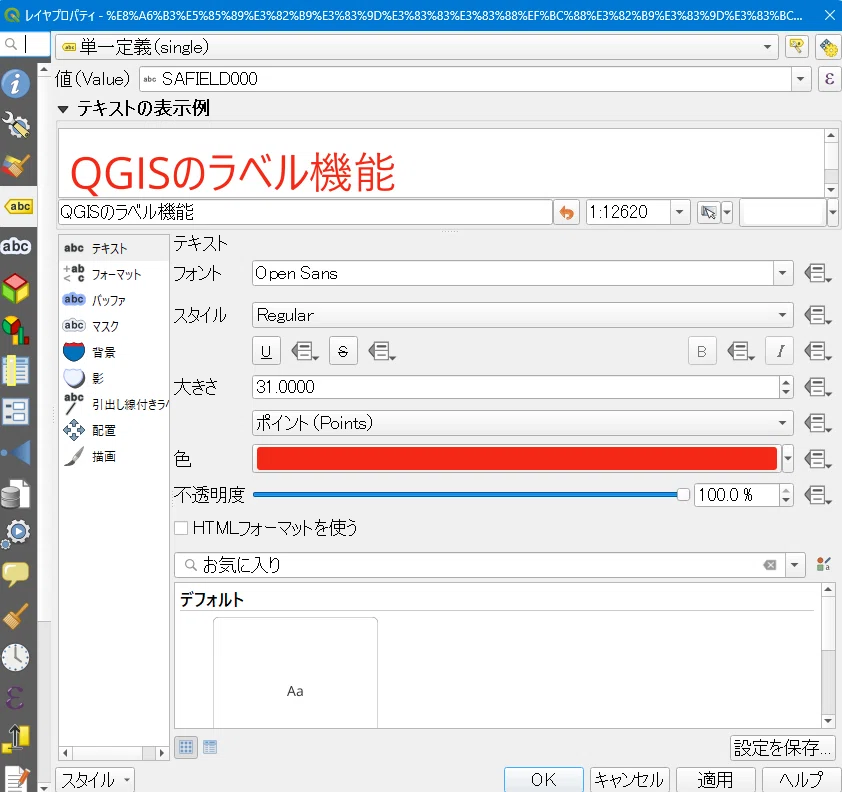
Task: Select the 配置 settings tab
Action: [113, 431]
